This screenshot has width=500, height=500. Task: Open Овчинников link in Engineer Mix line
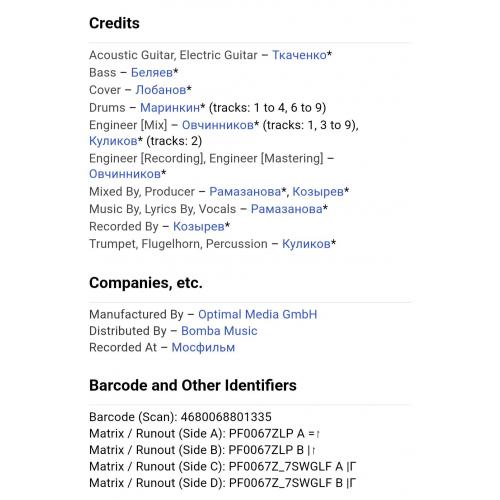pos(218,125)
